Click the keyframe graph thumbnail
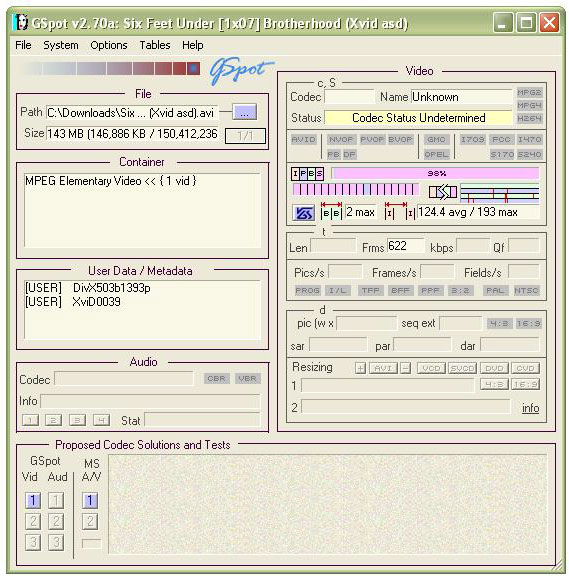The width and height of the screenshot is (569, 580). pos(499,193)
